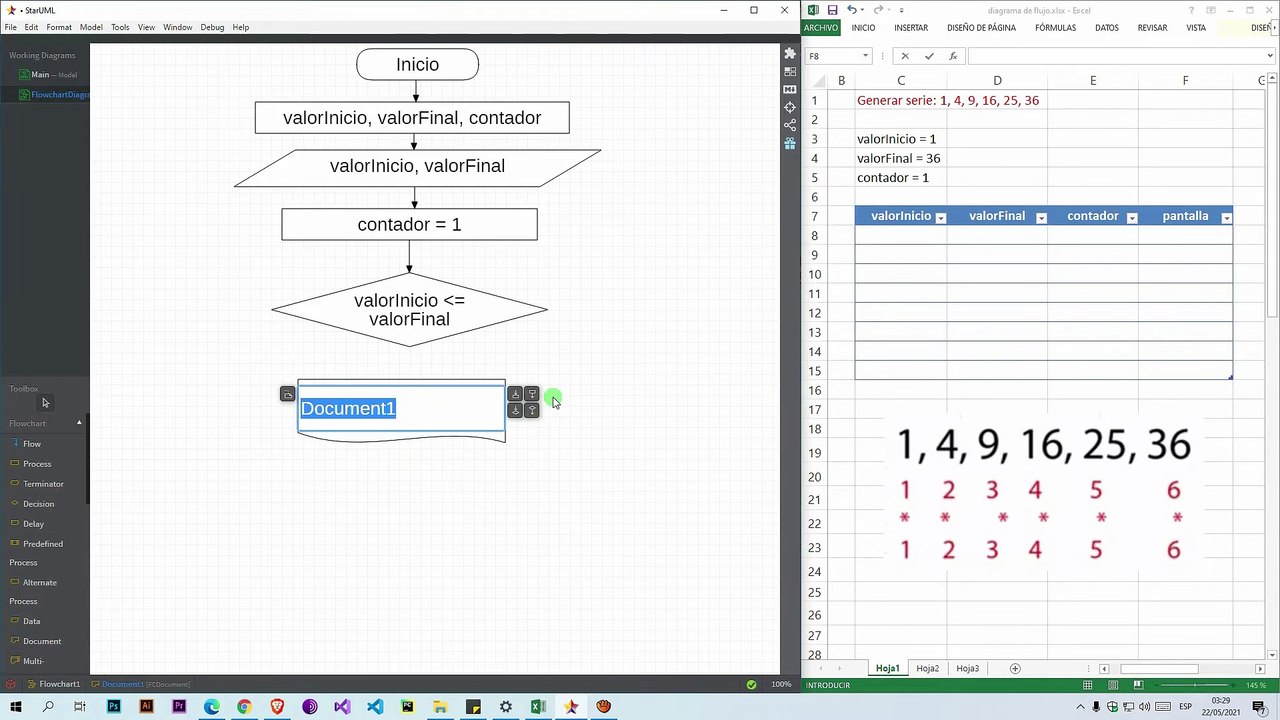Open the StarUML File menu
This screenshot has width=1280, height=720.
[10, 27]
